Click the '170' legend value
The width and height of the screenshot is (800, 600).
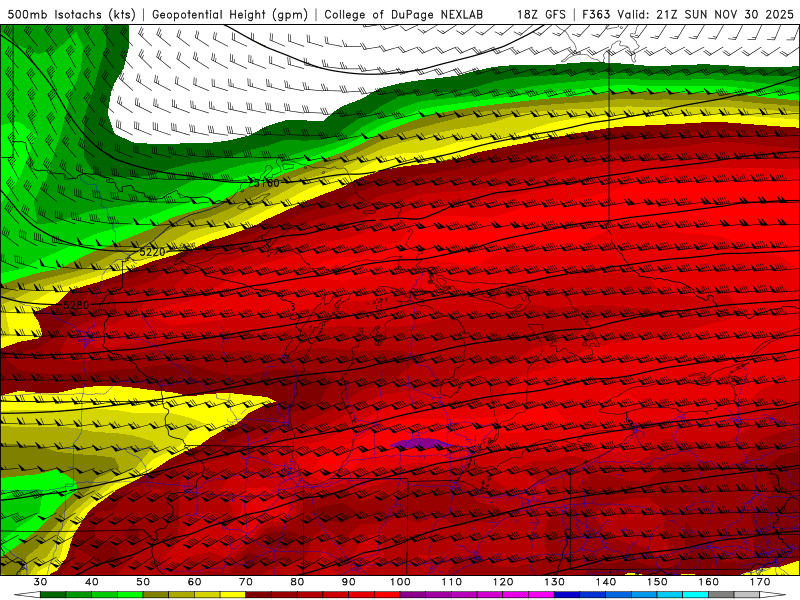click(x=760, y=582)
